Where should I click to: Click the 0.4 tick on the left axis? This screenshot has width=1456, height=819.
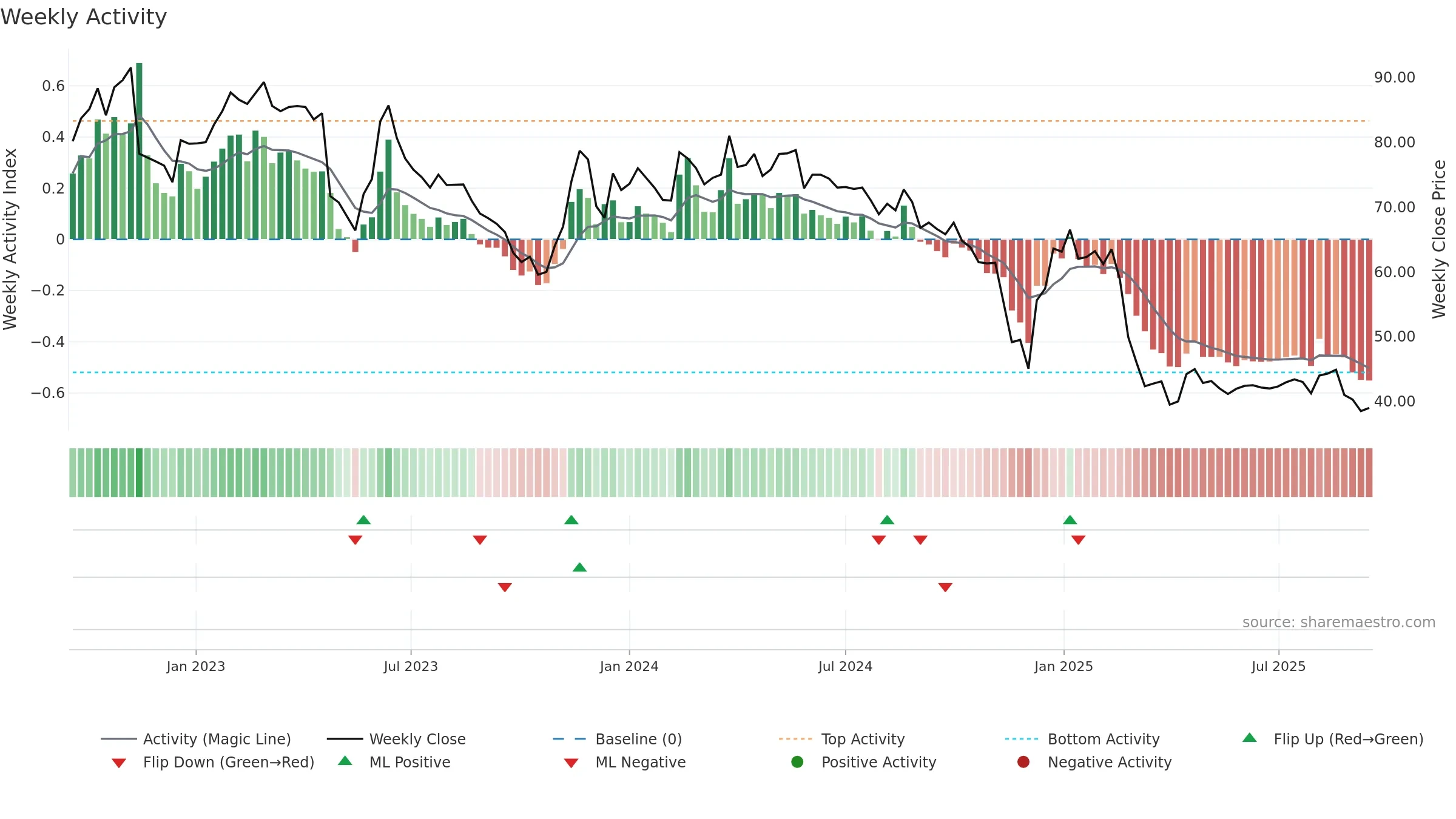pos(53,137)
